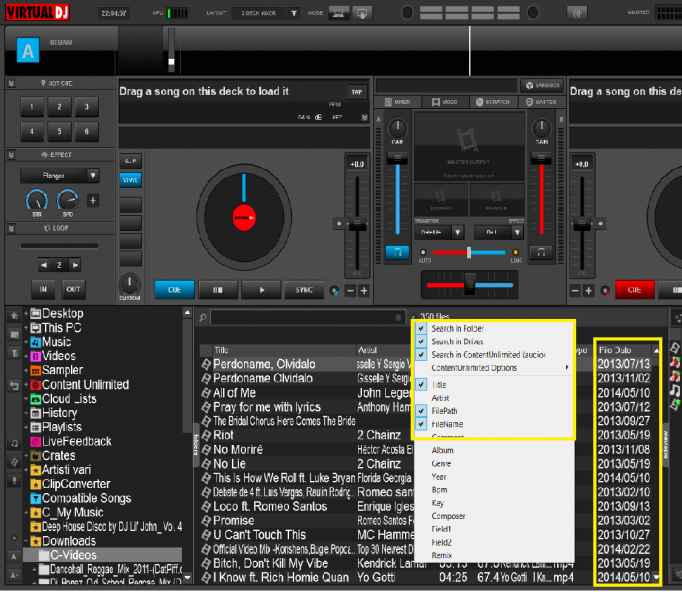This screenshot has width=682, height=600.
Task: Click hot cue button 1
Action: point(32,107)
